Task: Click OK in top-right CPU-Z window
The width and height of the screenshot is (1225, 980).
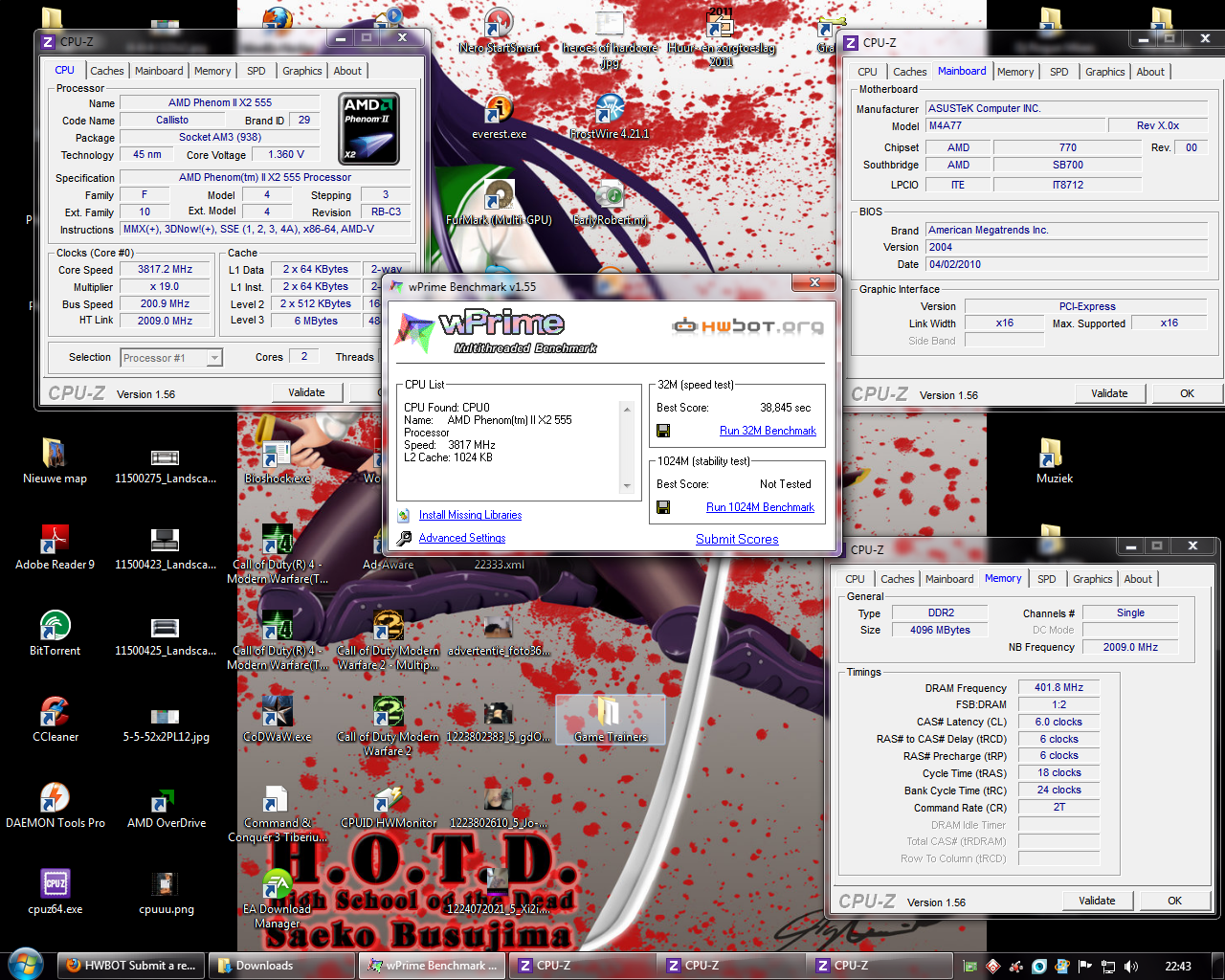Action: 1187,393
